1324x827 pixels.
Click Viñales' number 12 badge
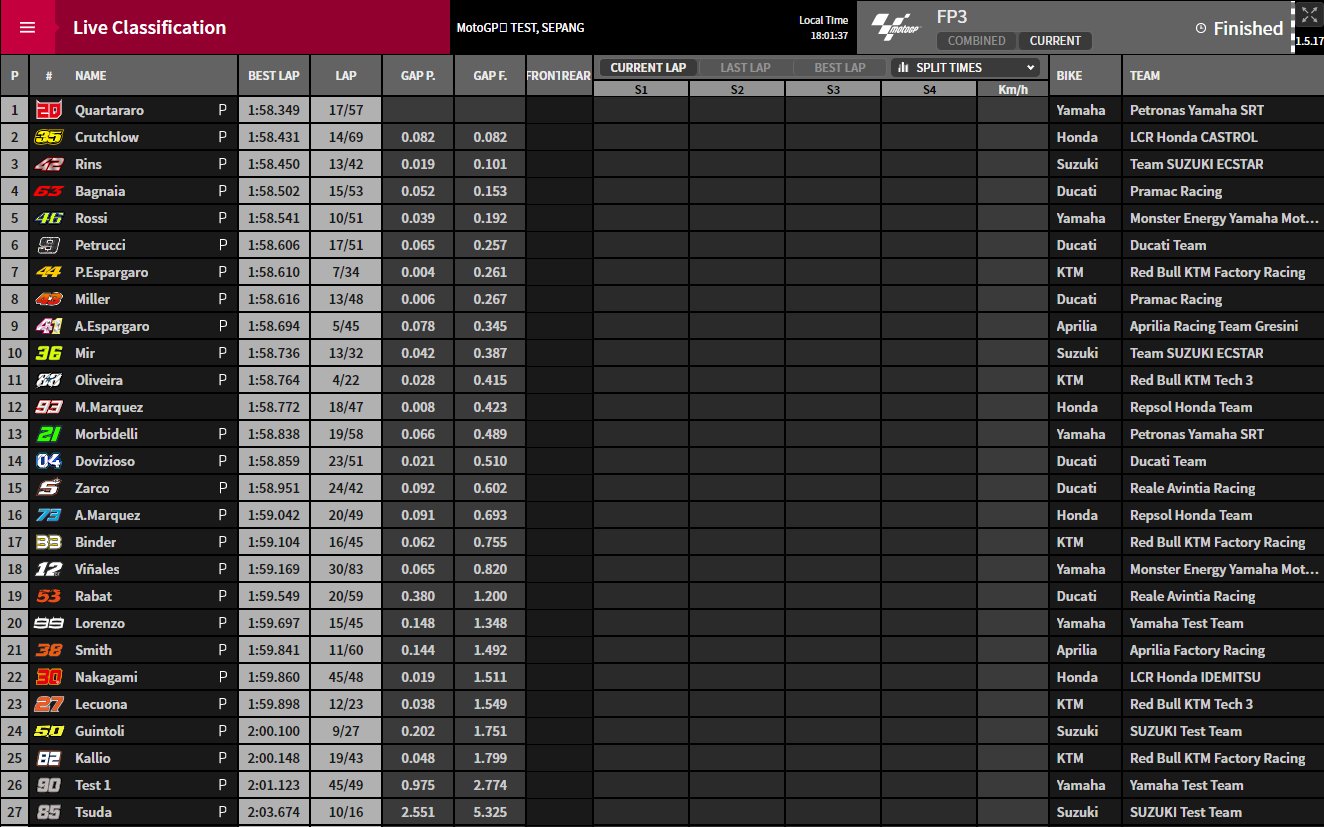(48, 569)
